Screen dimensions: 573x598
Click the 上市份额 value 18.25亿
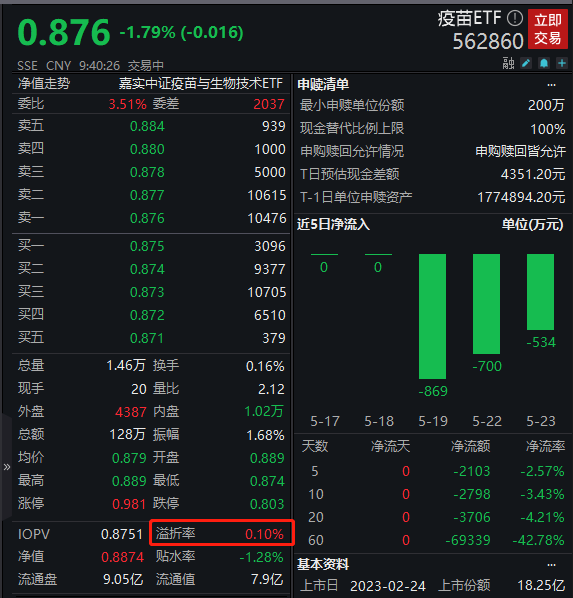click(541, 585)
